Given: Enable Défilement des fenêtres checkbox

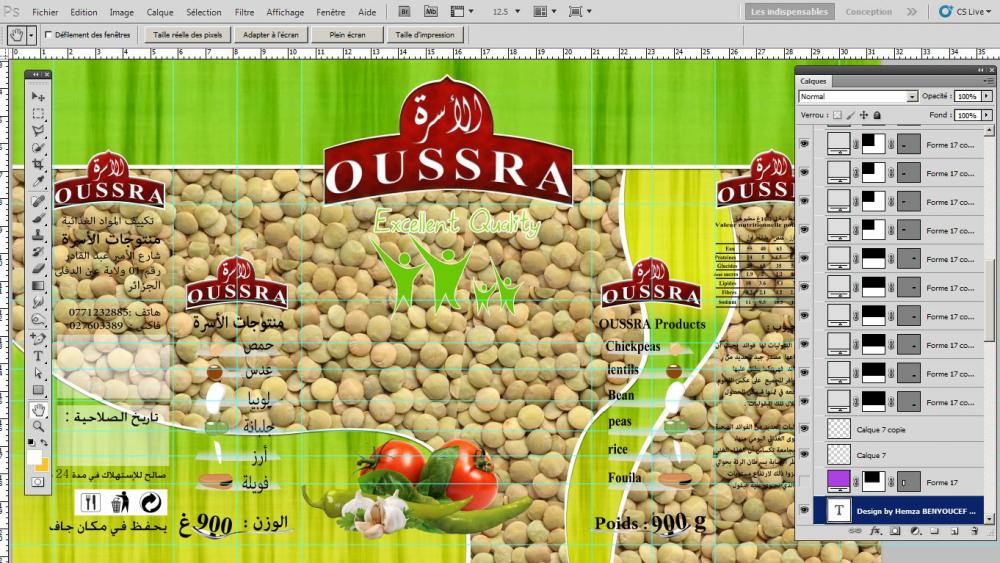Looking at the screenshot, I should [x=48, y=35].
